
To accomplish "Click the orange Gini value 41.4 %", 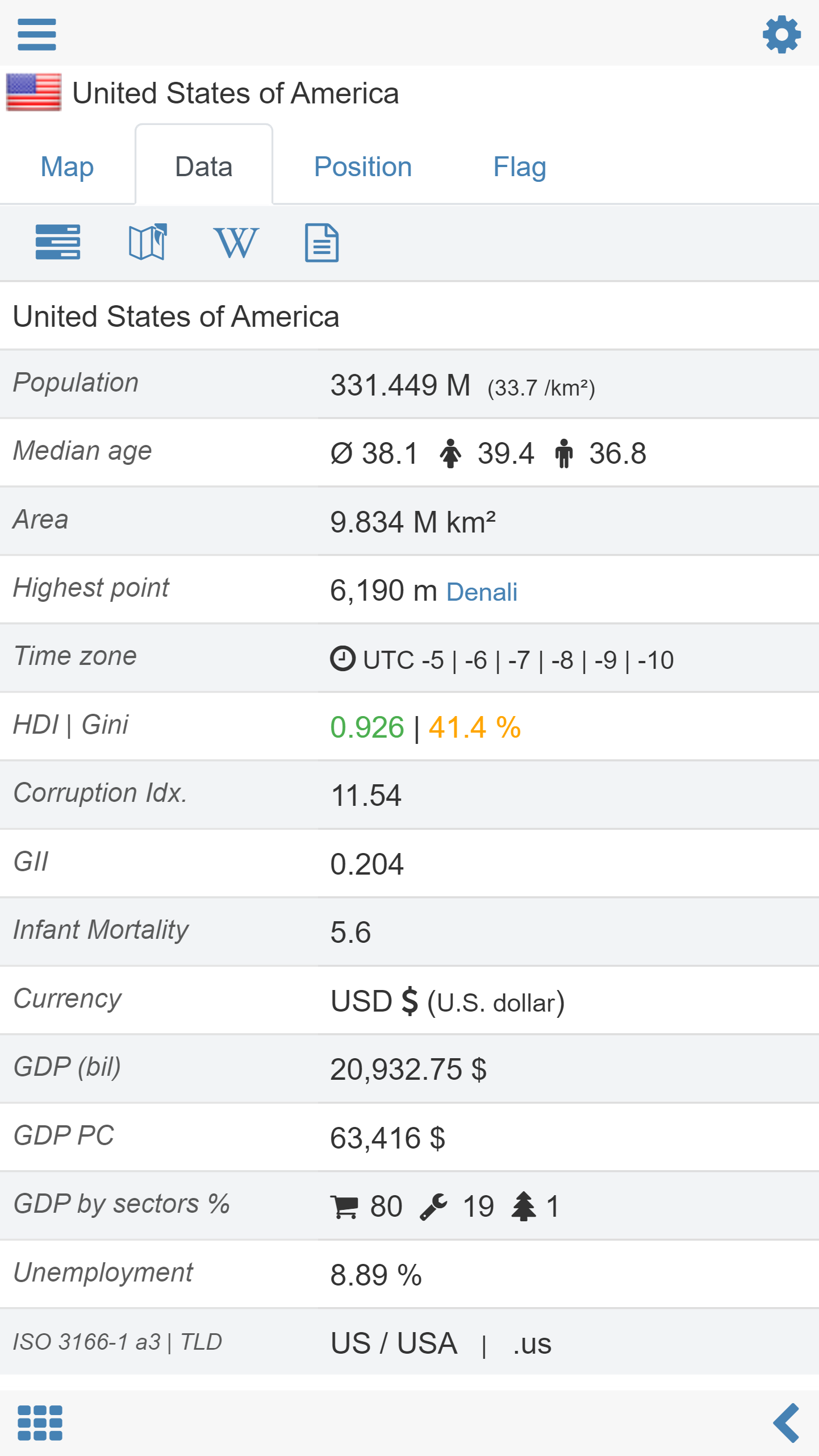I will [x=474, y=727].
